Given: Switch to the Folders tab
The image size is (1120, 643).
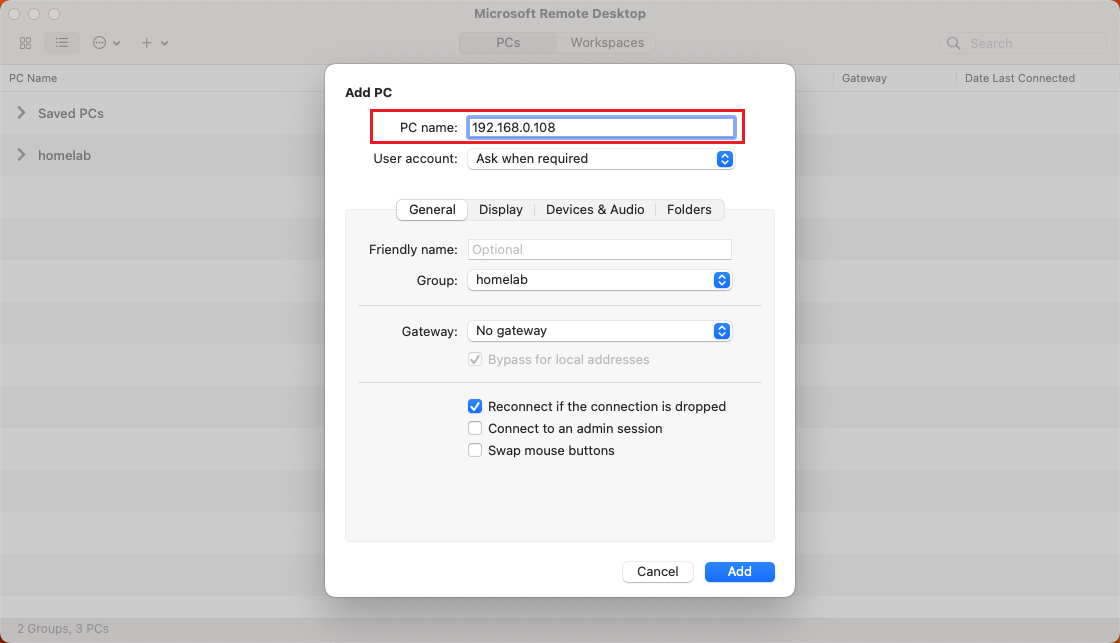Looking at the screenshot, I should 689,209.
